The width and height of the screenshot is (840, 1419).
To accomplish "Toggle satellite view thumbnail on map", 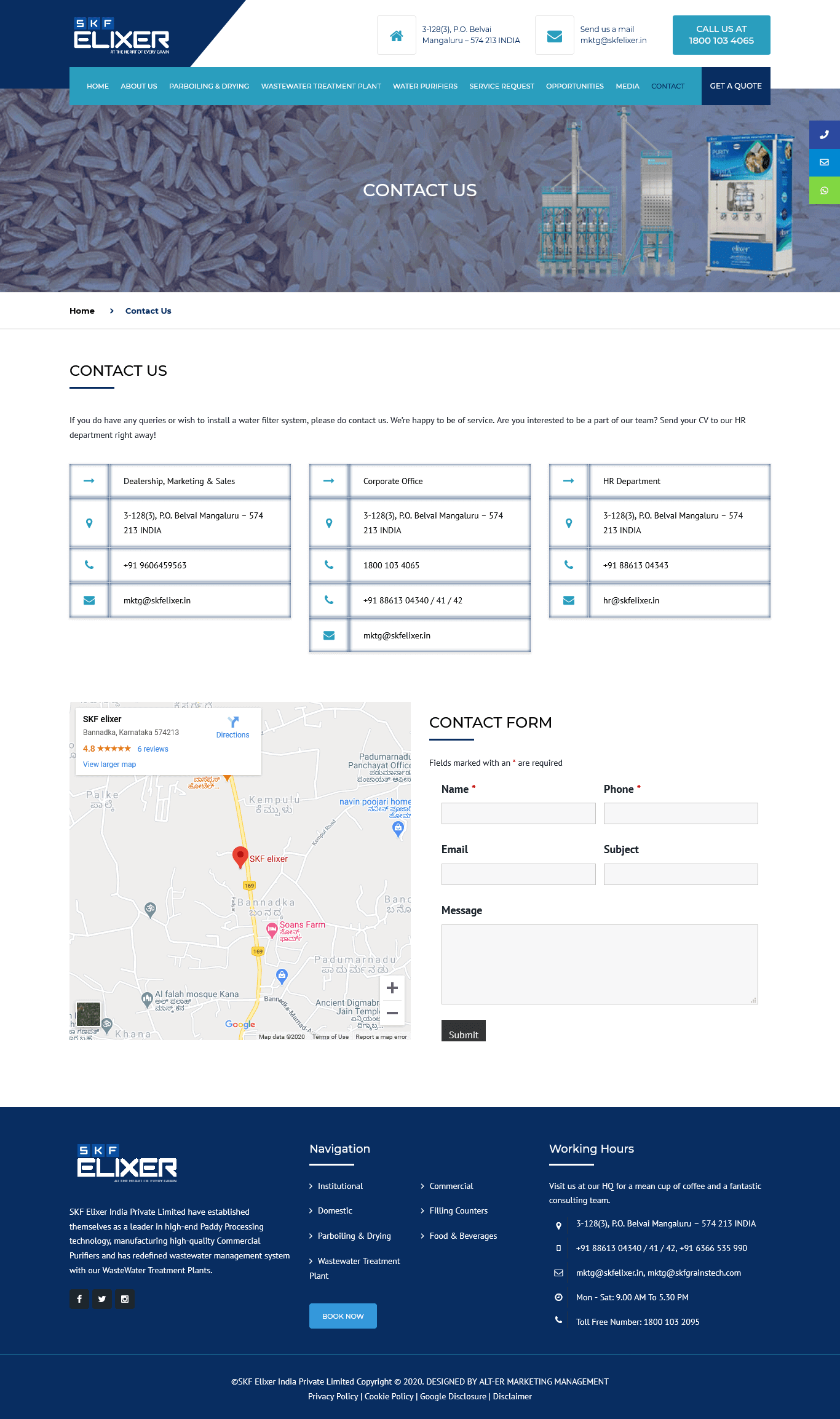I will [89, 1014].
